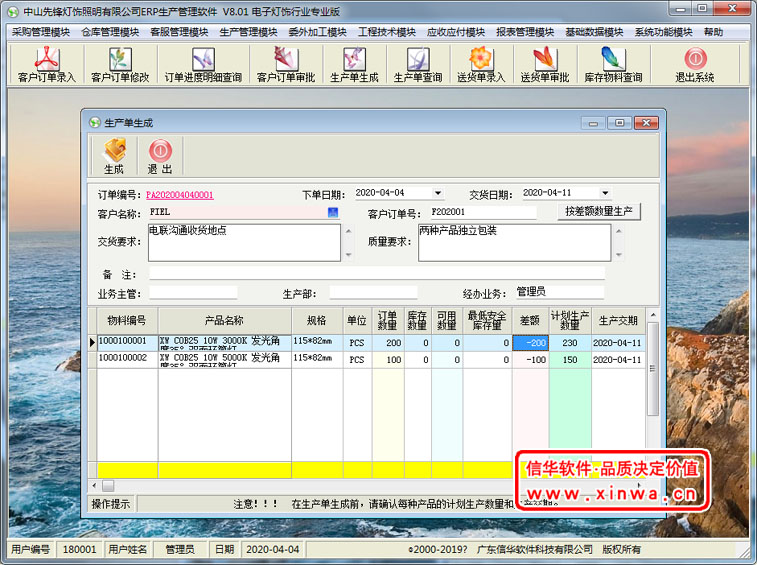Open 客服管理模块 menu
The width and height of the screenshot is (757, 565).
[x=179, y=32]
